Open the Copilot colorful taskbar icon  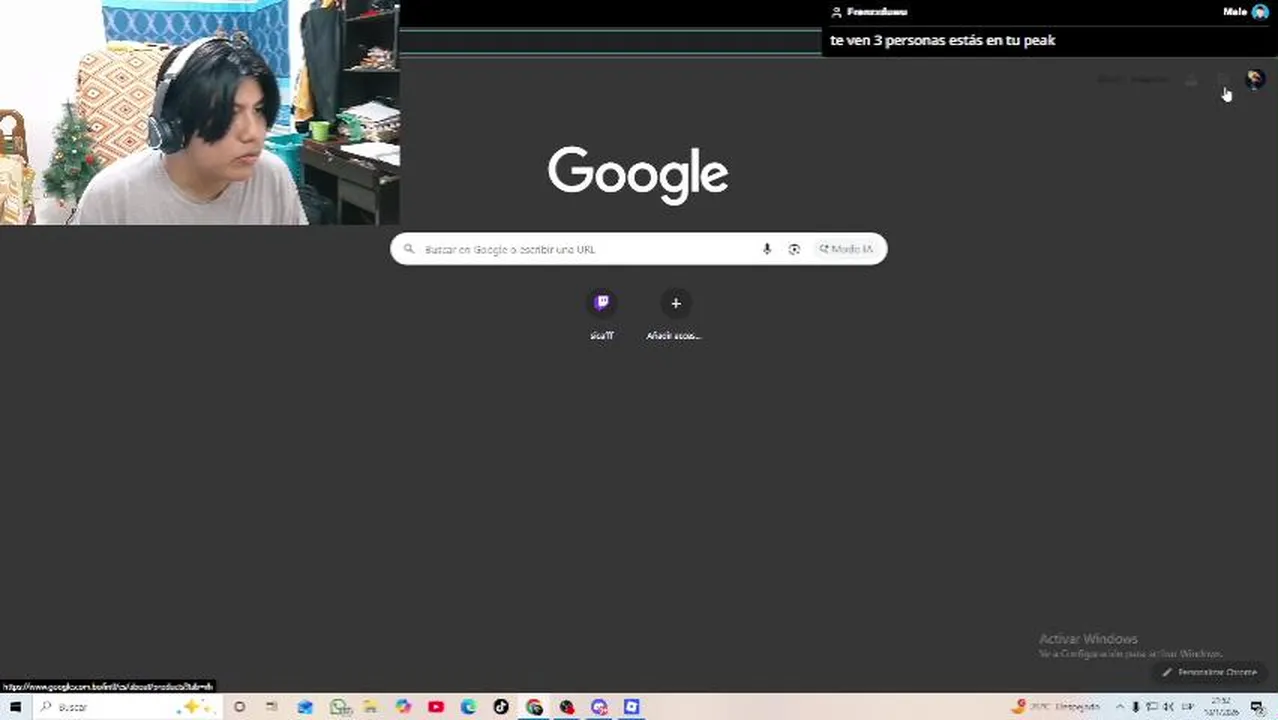click(403, 707)
